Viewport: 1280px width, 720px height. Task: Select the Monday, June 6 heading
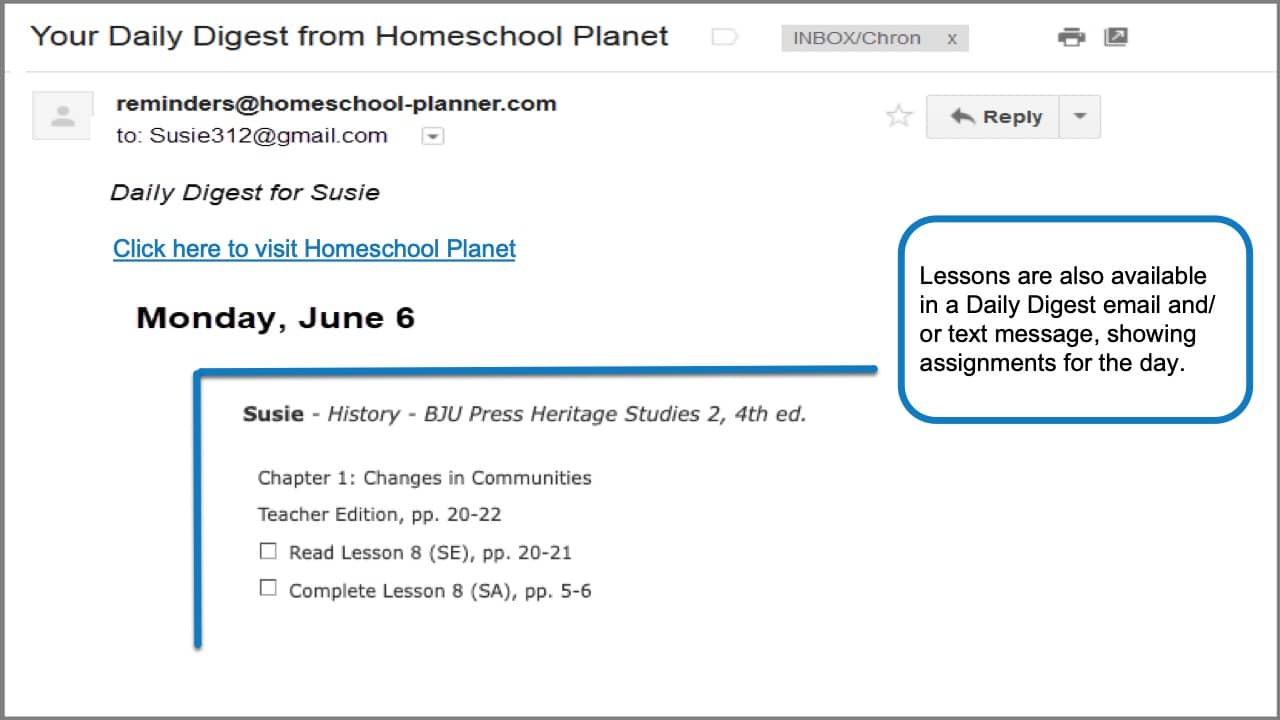pos(275,318)
